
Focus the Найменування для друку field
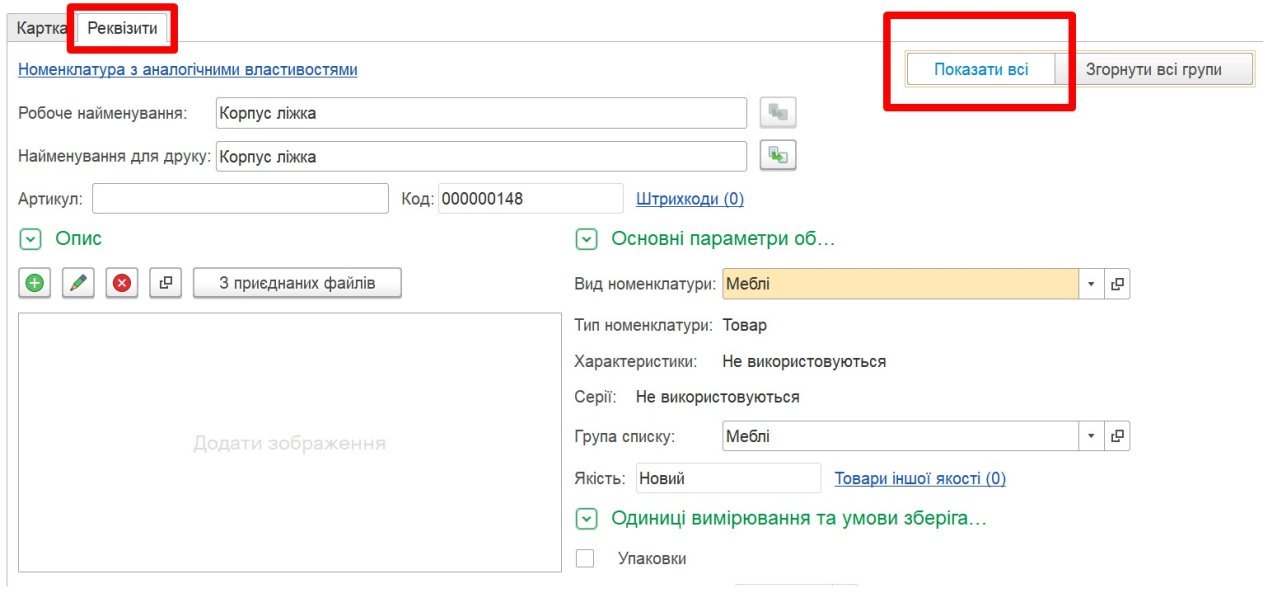tap(481, 156)
